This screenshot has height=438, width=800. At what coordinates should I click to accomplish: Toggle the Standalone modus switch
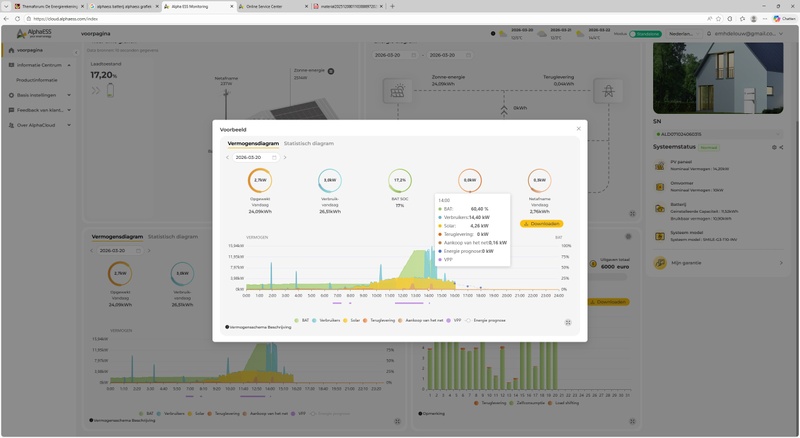645,34
